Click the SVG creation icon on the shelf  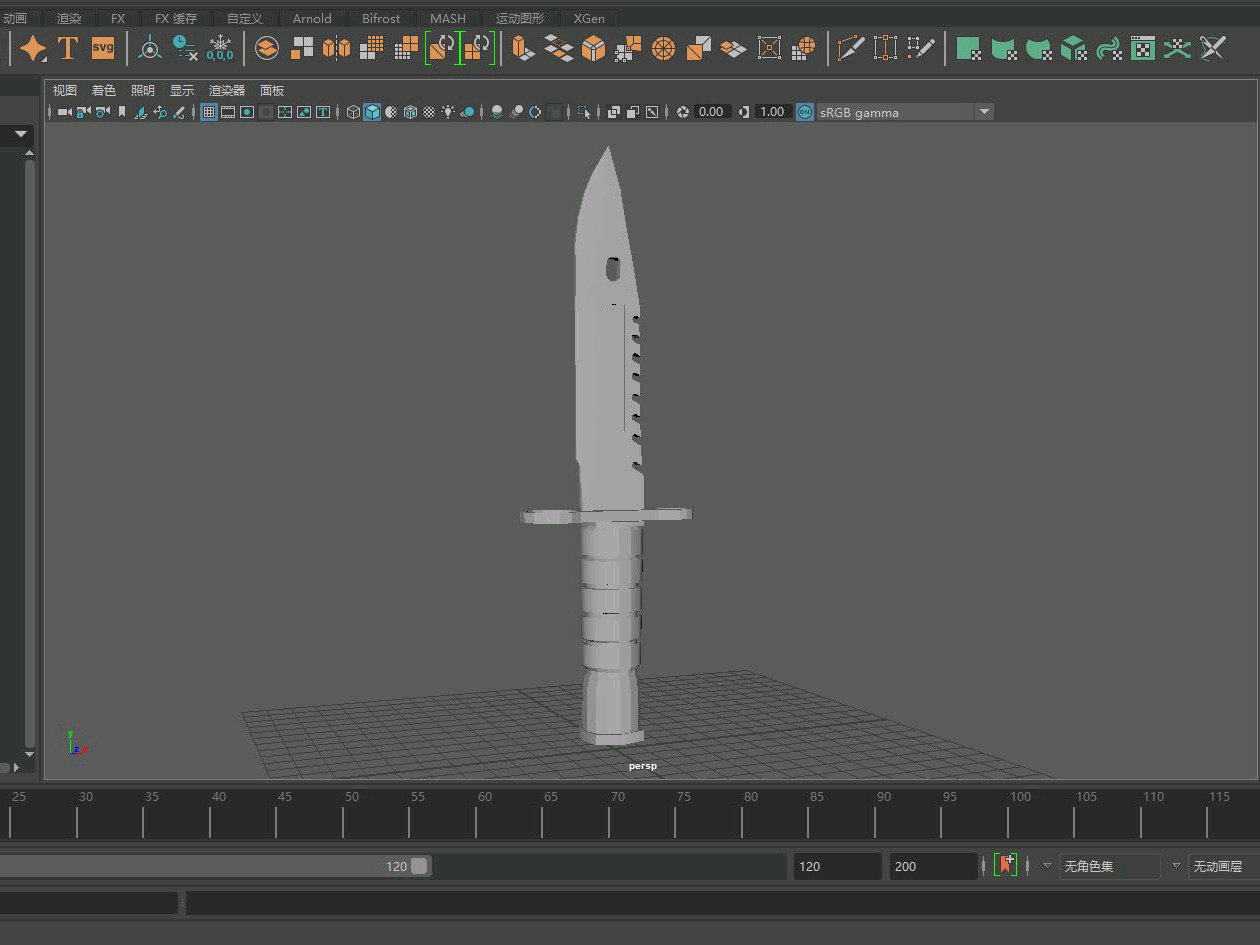pyautogui.click(x=103, y=48)
